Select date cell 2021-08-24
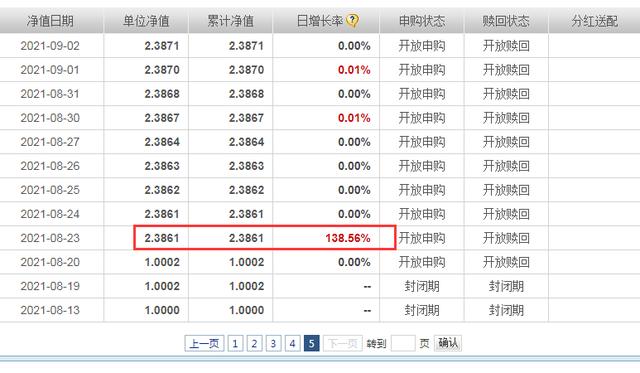 coord(50,214)
